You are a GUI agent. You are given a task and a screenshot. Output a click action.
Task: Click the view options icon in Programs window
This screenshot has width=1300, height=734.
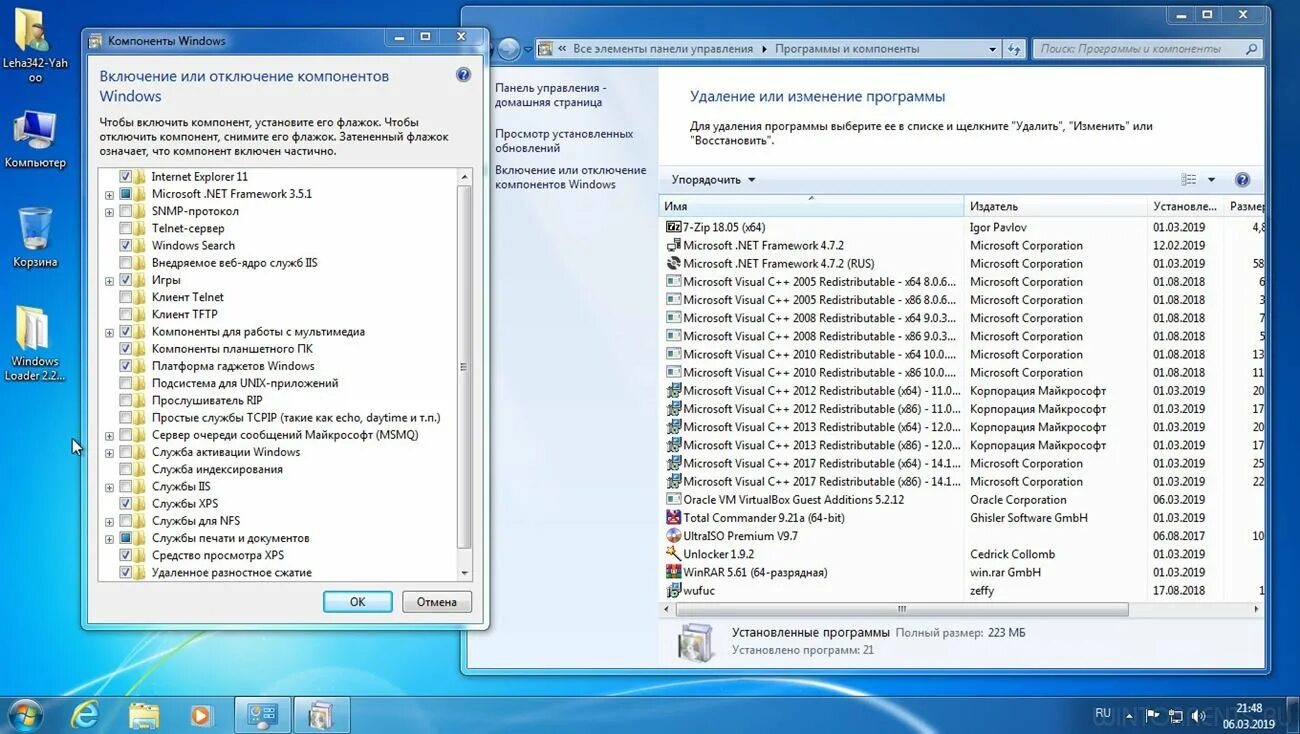[1189, 180]
